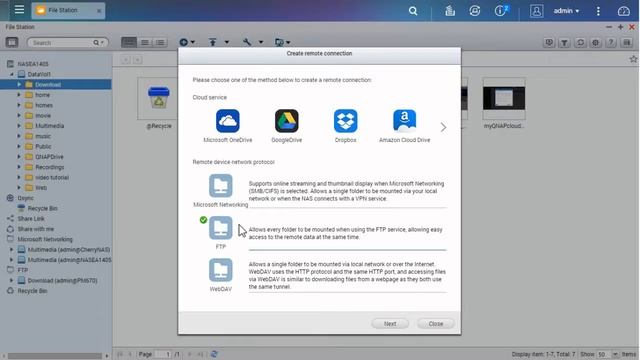Open the main hamburger menu
The image size is (640, 360).
[x=19, y=9]
